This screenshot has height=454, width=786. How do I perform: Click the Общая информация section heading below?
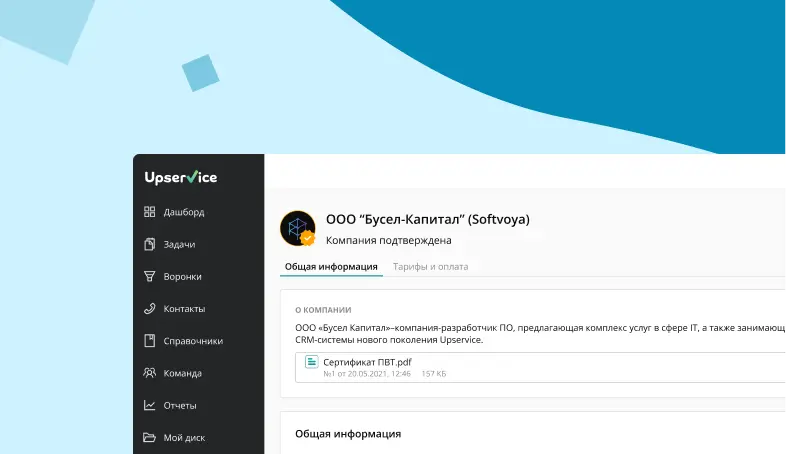click(x=348, y=434)
